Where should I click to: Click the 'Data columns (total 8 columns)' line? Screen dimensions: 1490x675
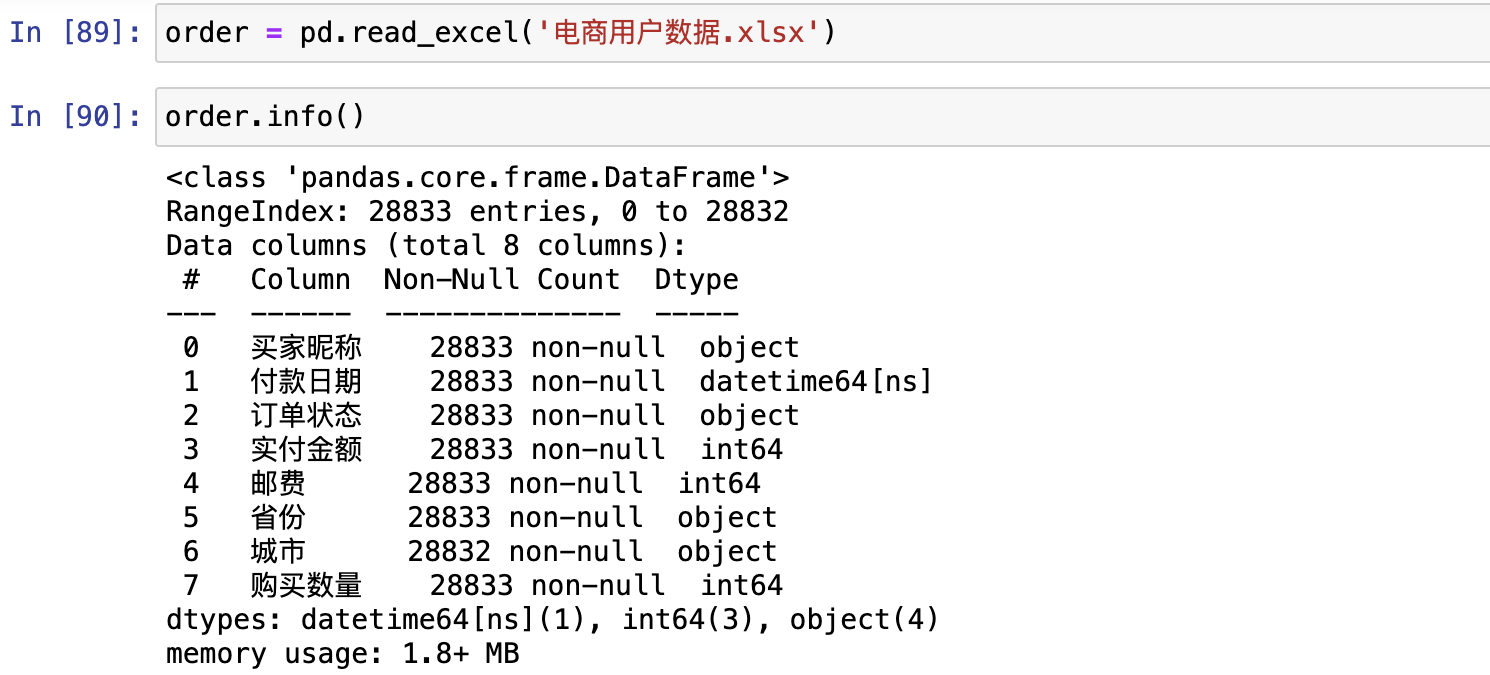pos(427,246)
